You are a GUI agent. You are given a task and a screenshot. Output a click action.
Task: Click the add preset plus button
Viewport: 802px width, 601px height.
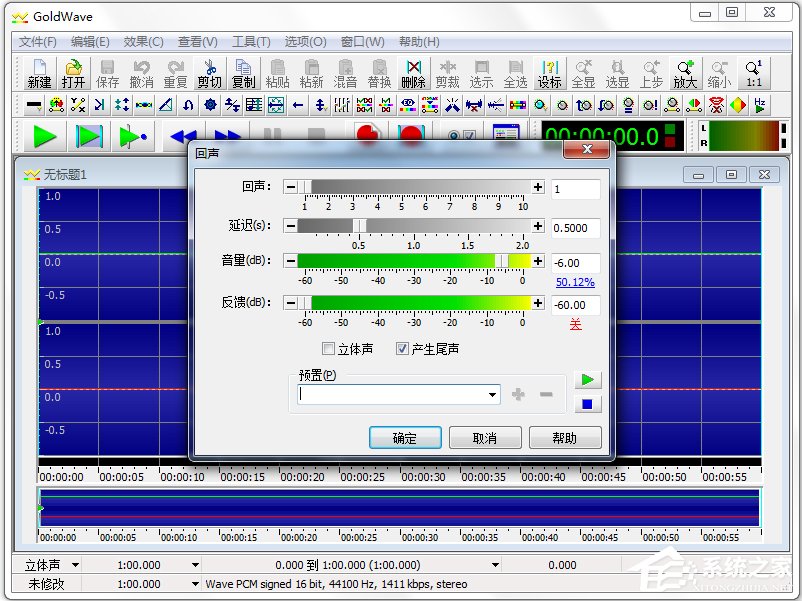pos(518,394)
